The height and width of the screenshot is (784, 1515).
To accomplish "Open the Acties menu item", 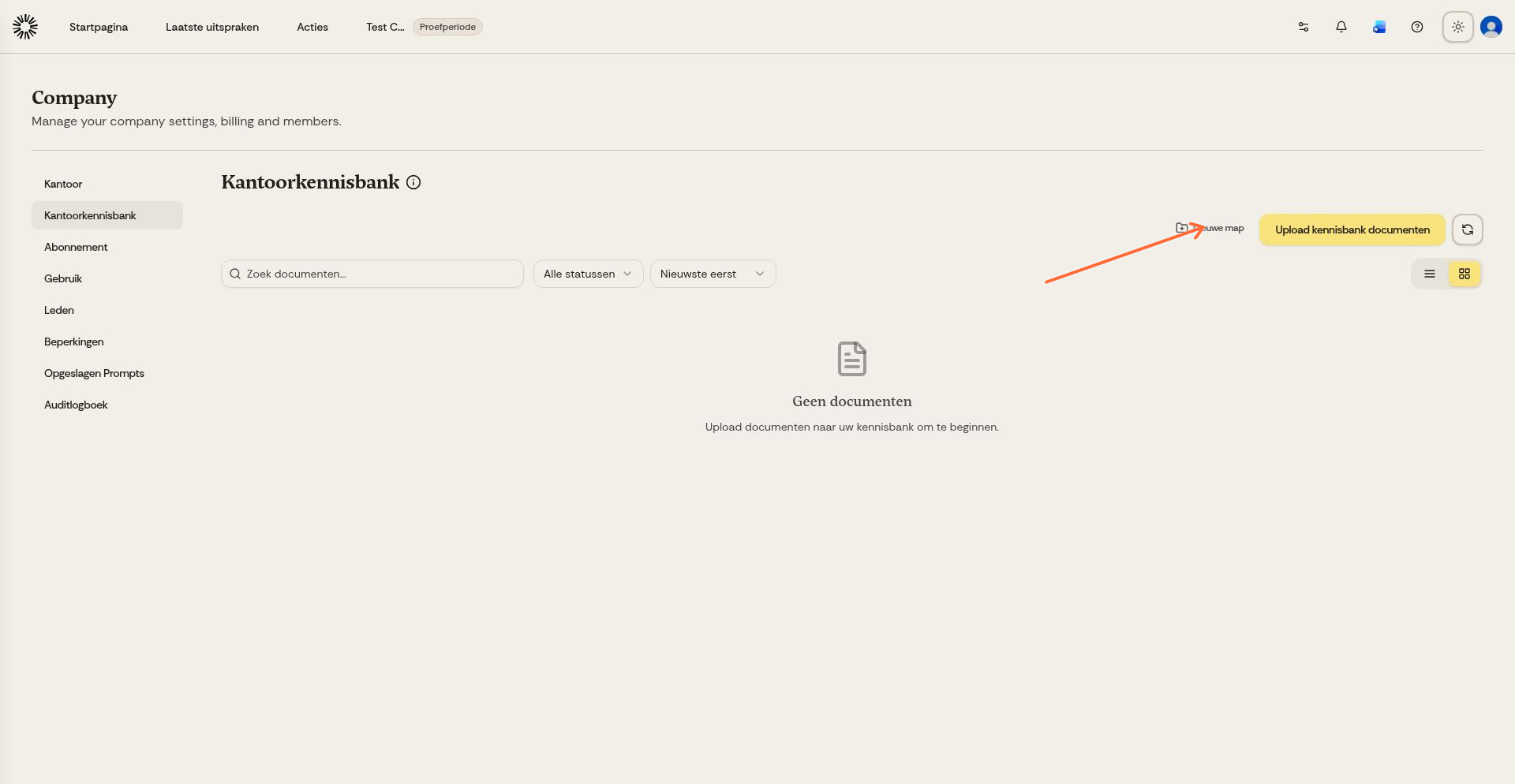I will pos(312,27).
